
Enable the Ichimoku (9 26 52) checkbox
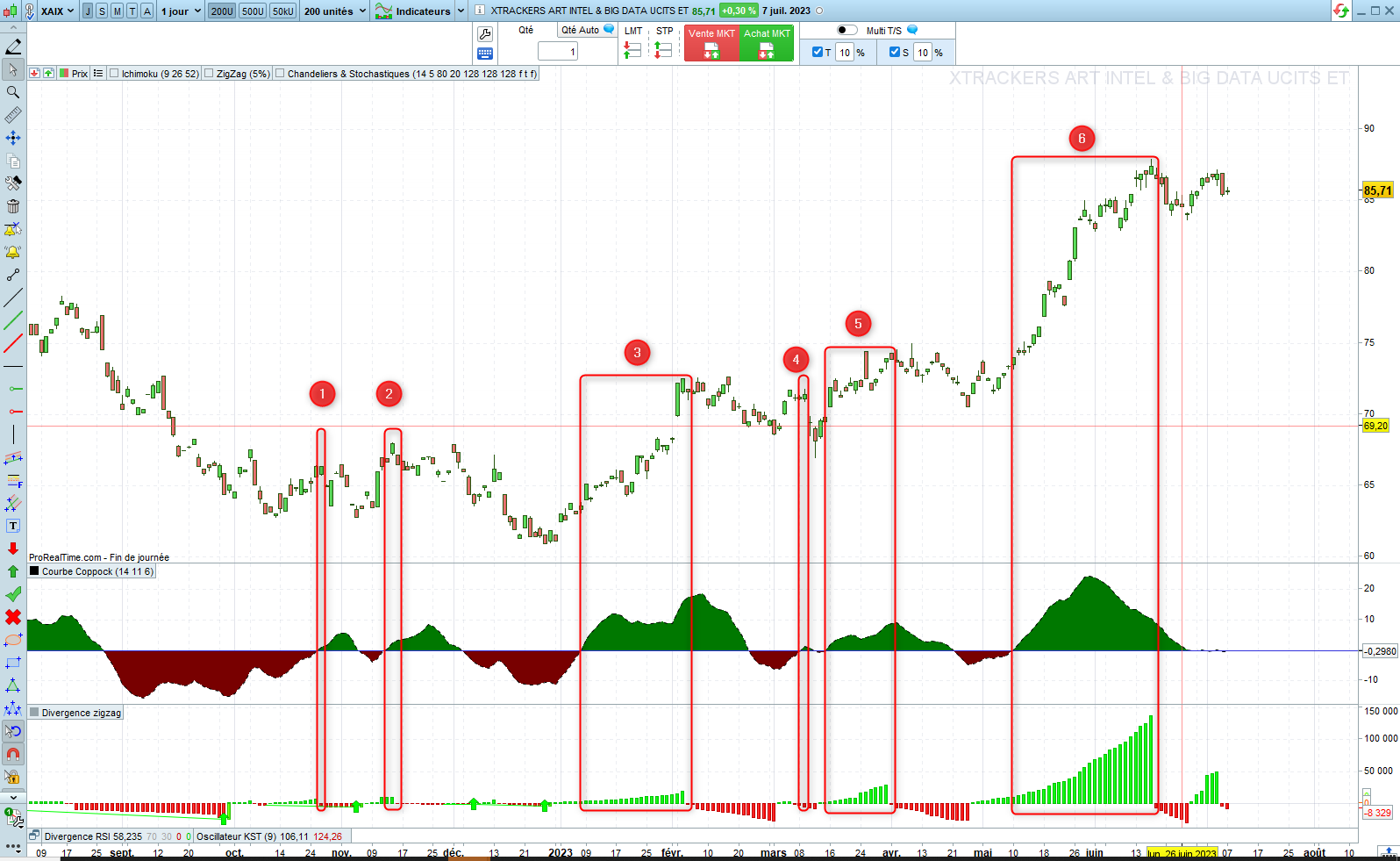[114, 74]
